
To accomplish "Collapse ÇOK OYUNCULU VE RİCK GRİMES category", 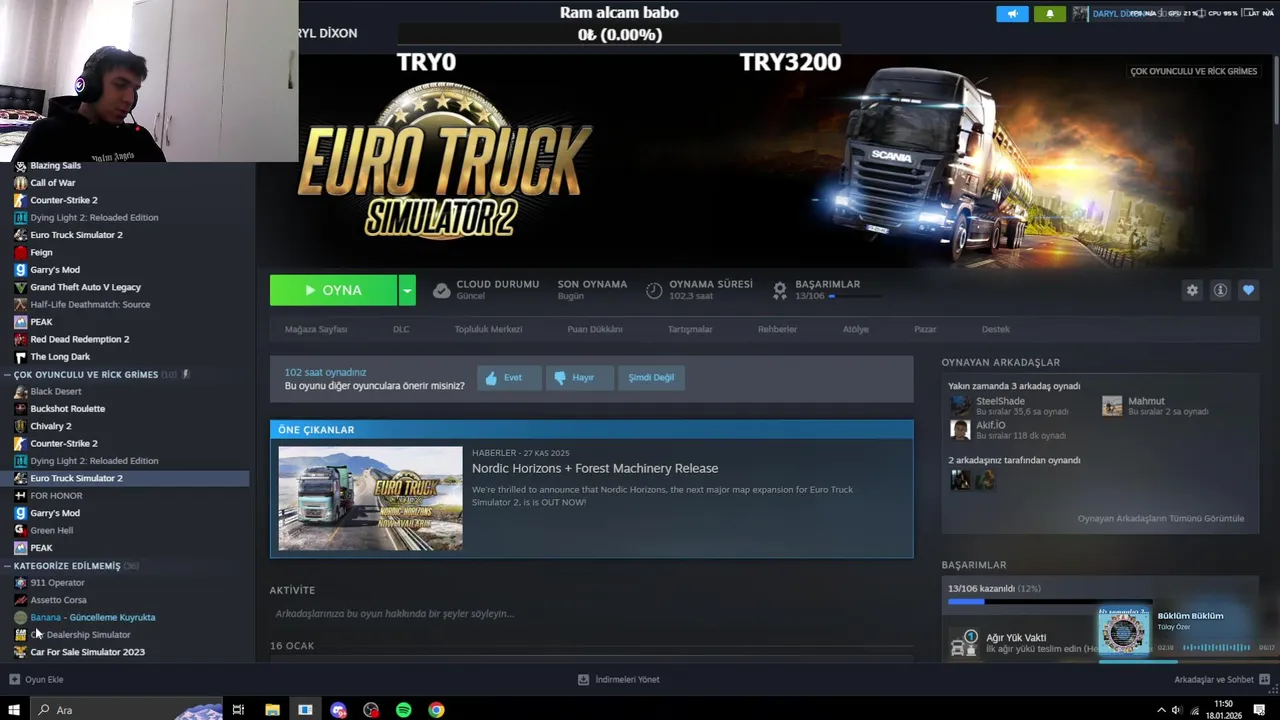I will point(8,374).
